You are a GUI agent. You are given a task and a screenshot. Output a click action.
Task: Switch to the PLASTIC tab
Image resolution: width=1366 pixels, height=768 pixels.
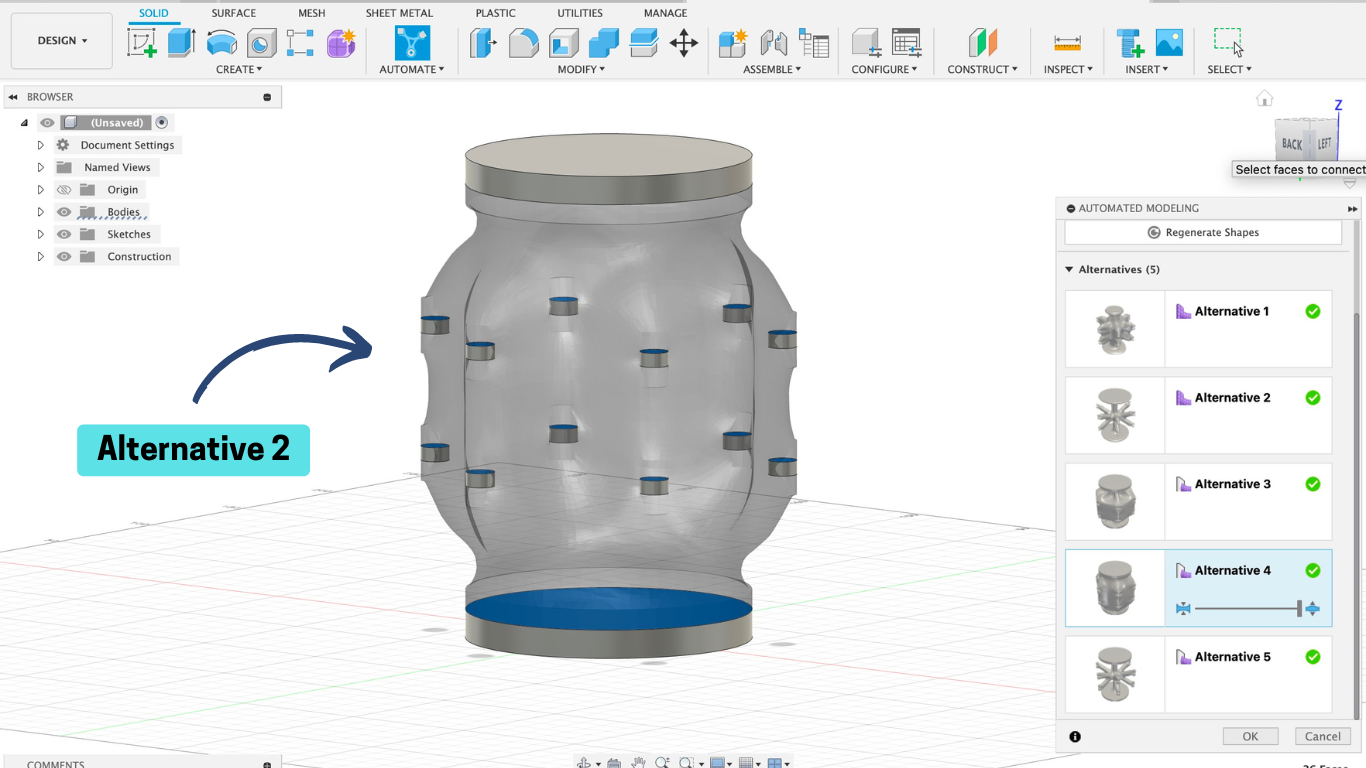tap(496, 13)
